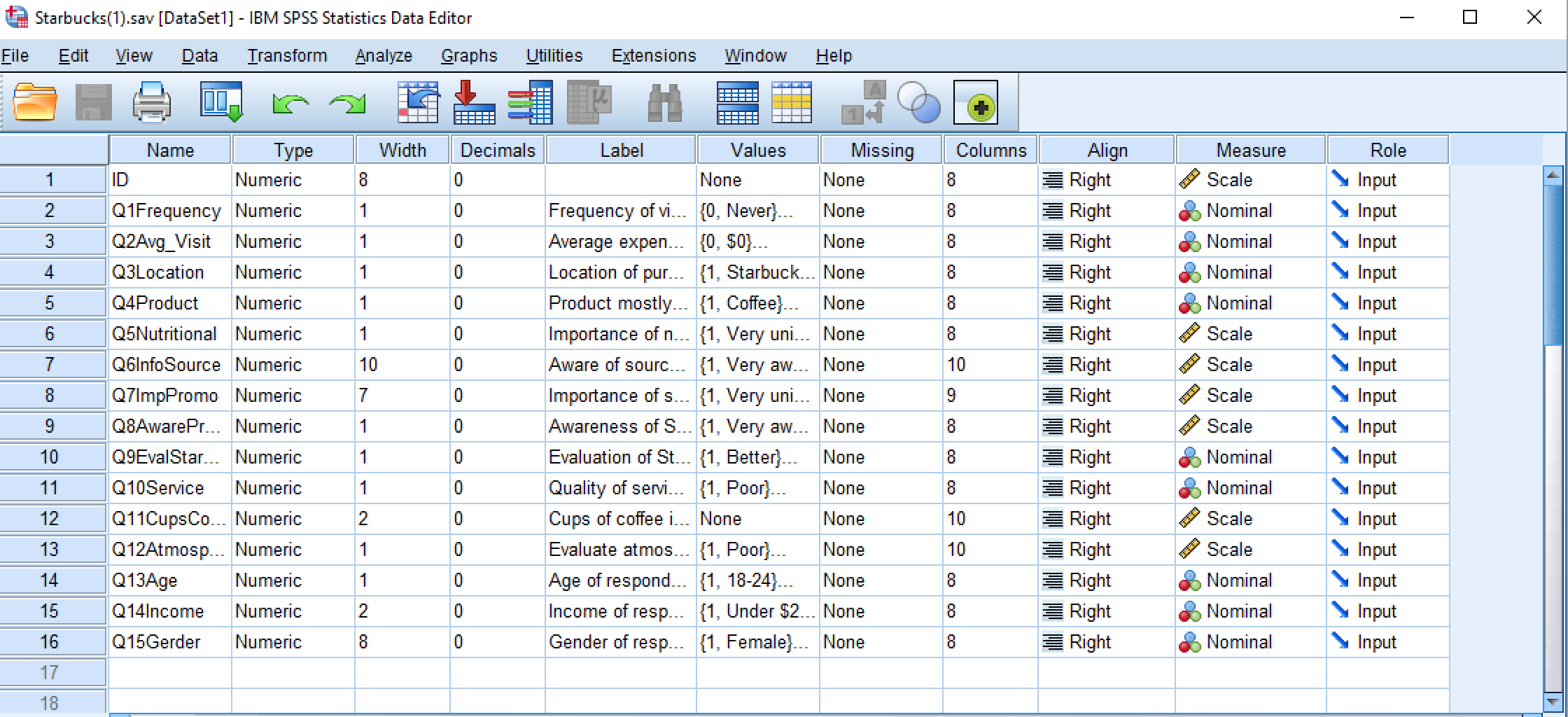Click the Open data document icon

click(x=35, y=102)
